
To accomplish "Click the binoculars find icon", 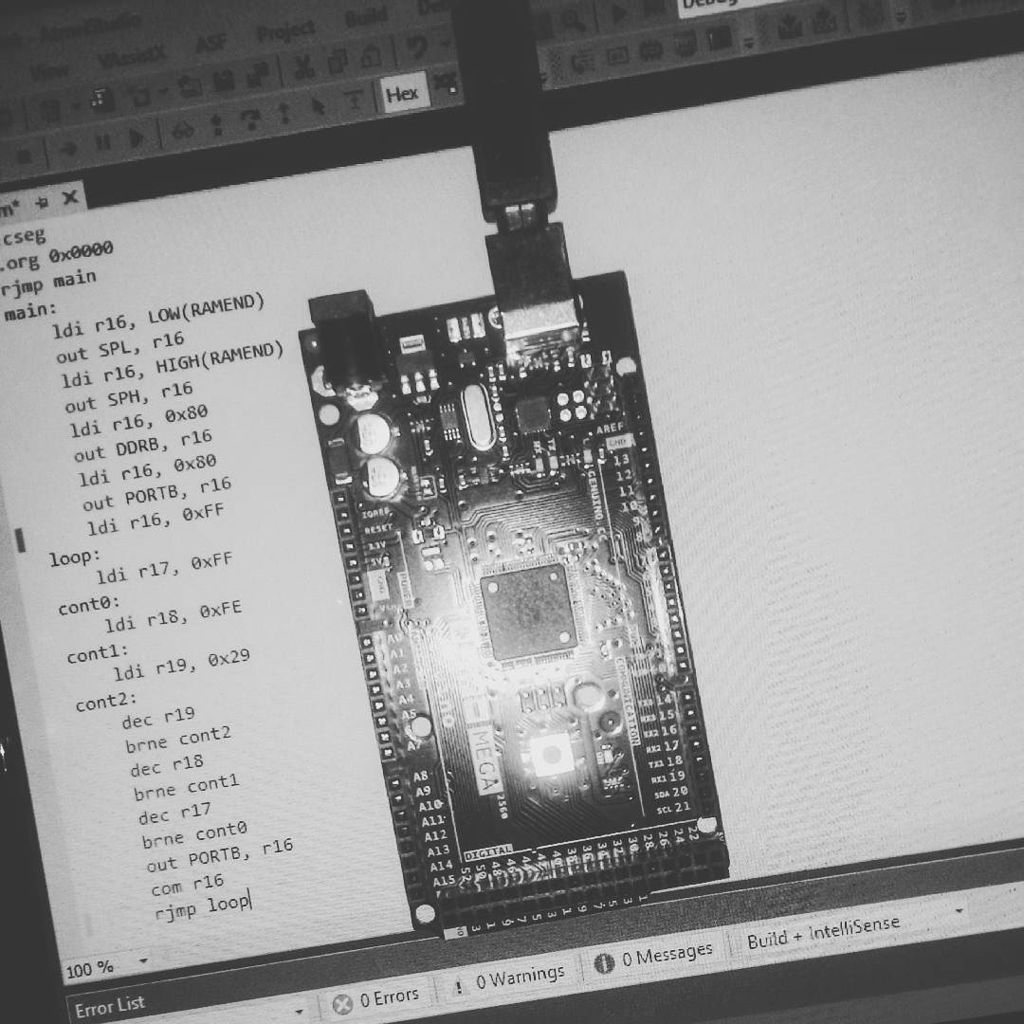I will (183, 130).
